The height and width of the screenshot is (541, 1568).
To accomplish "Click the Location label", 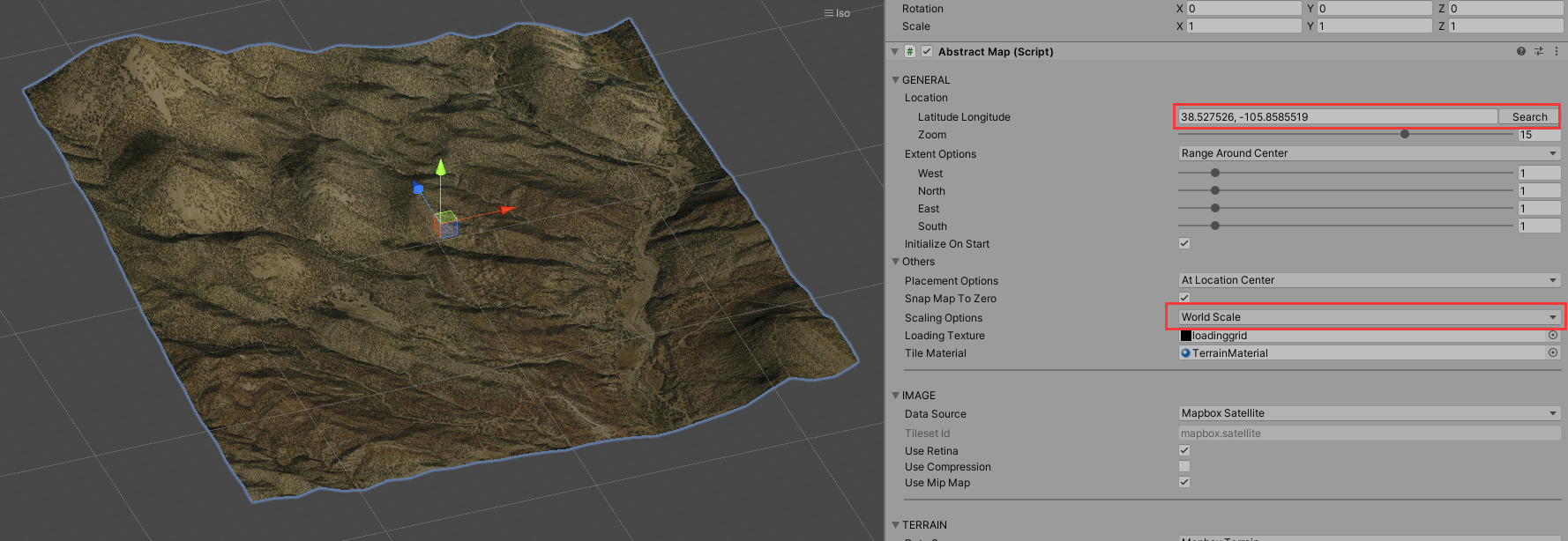I will (926, 97).
